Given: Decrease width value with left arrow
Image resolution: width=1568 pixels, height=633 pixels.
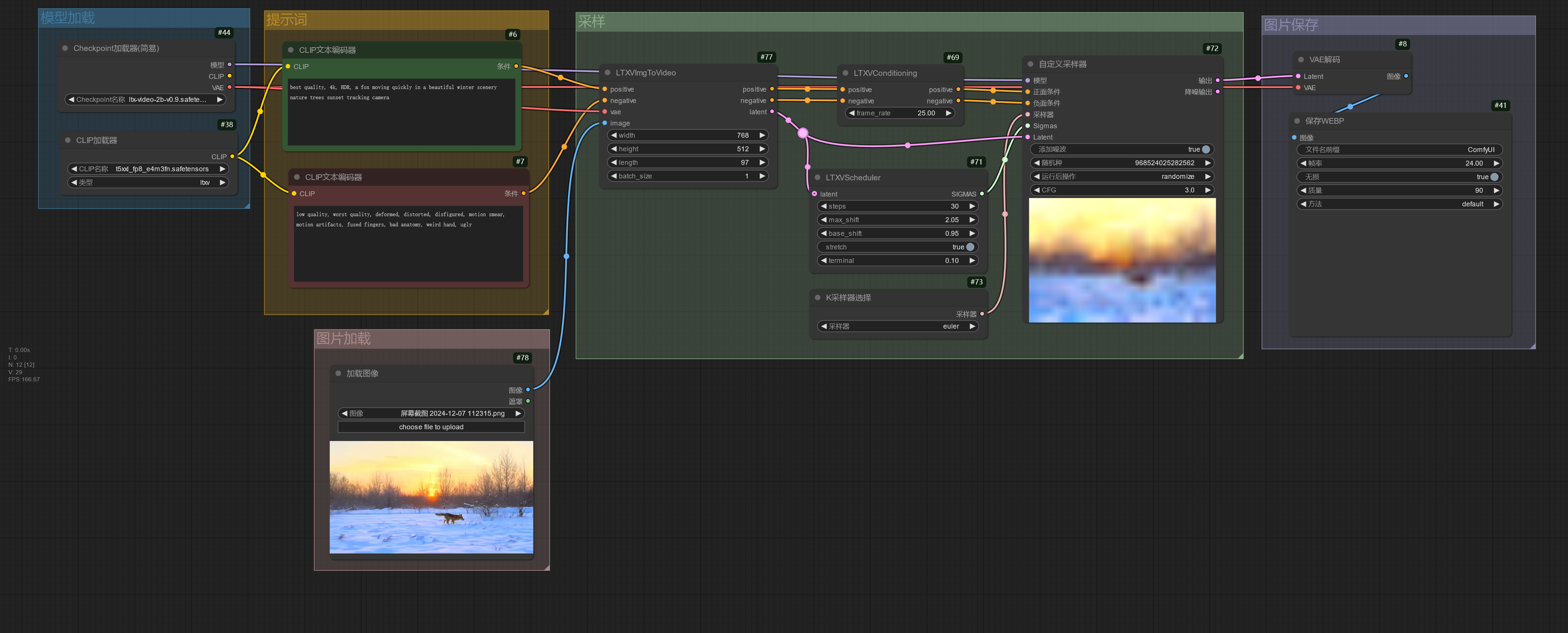Looking at the screenshot, I should [614, 135].
